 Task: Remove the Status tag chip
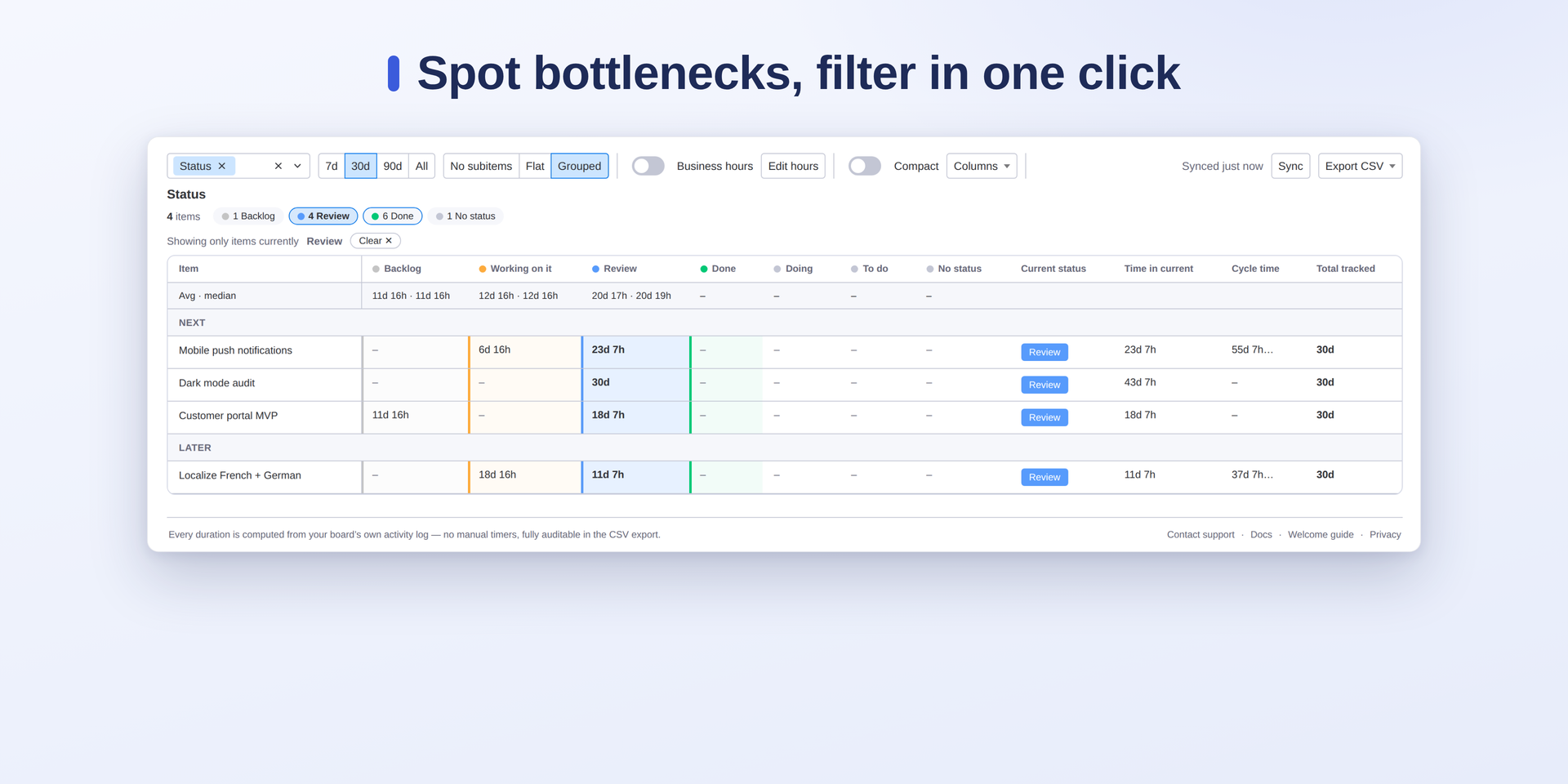(221, 166)
